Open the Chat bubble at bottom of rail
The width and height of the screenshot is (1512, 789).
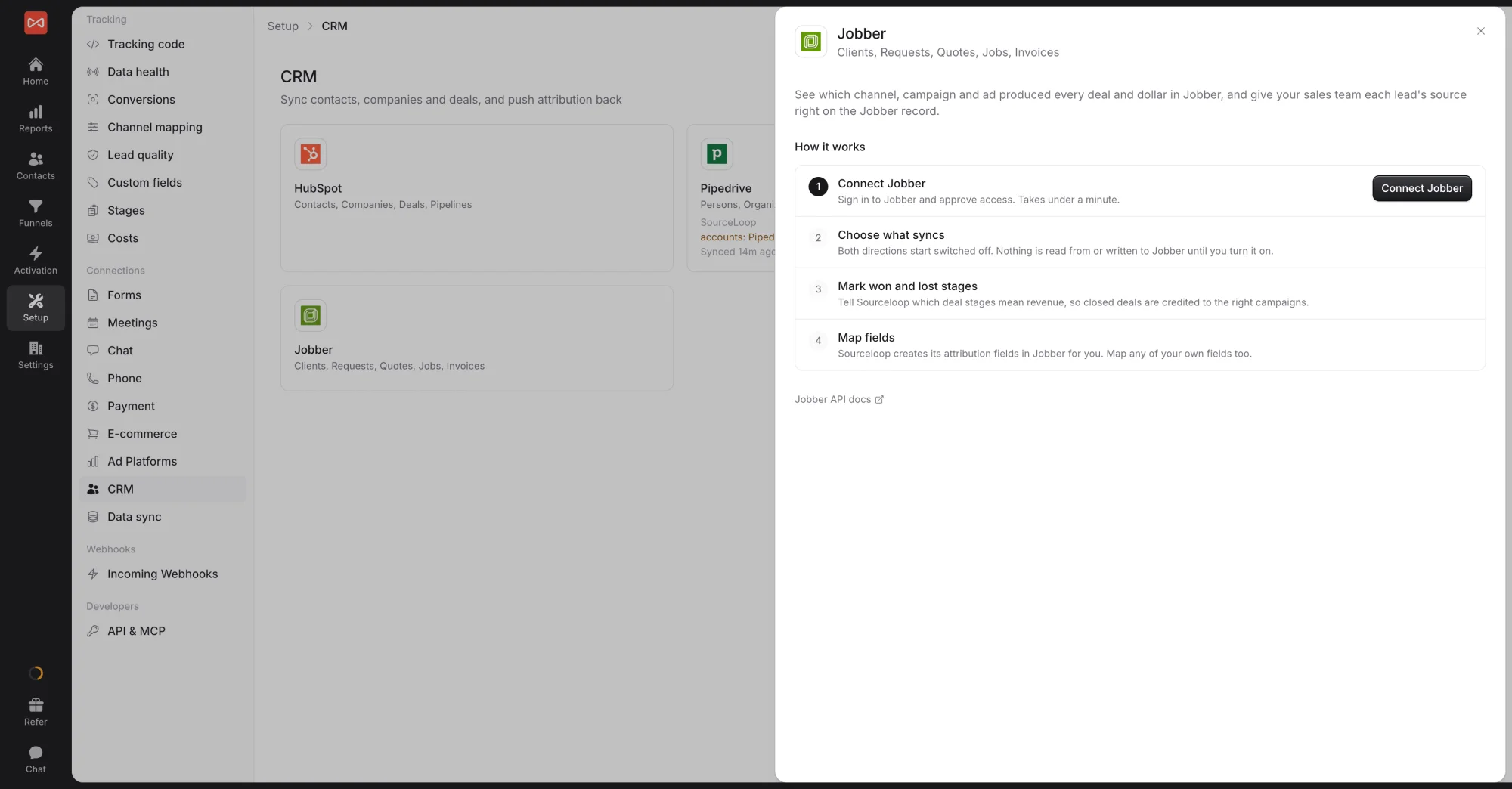(36, 760)
